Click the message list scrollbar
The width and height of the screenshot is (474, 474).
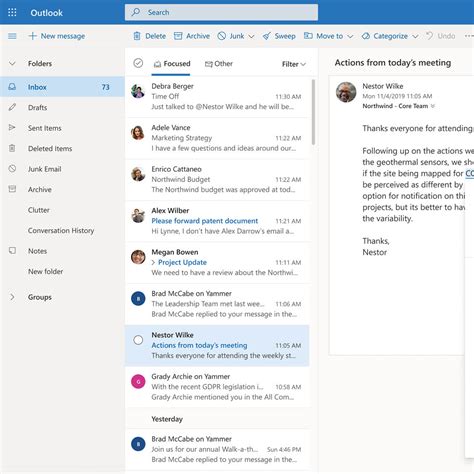(x=313, y=112)
